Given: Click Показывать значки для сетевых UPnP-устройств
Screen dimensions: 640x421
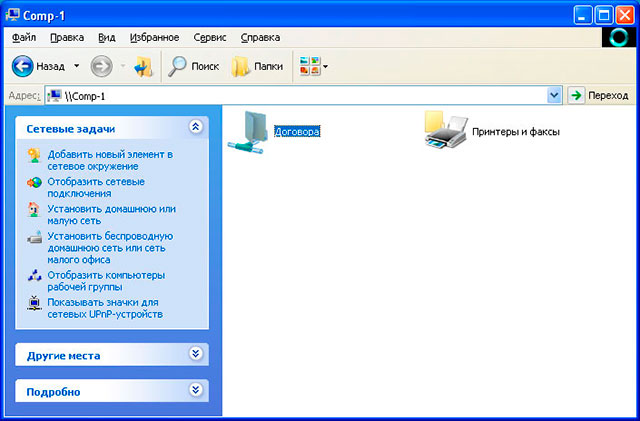Looking at the screenshot, I should (x=105, y=308).
